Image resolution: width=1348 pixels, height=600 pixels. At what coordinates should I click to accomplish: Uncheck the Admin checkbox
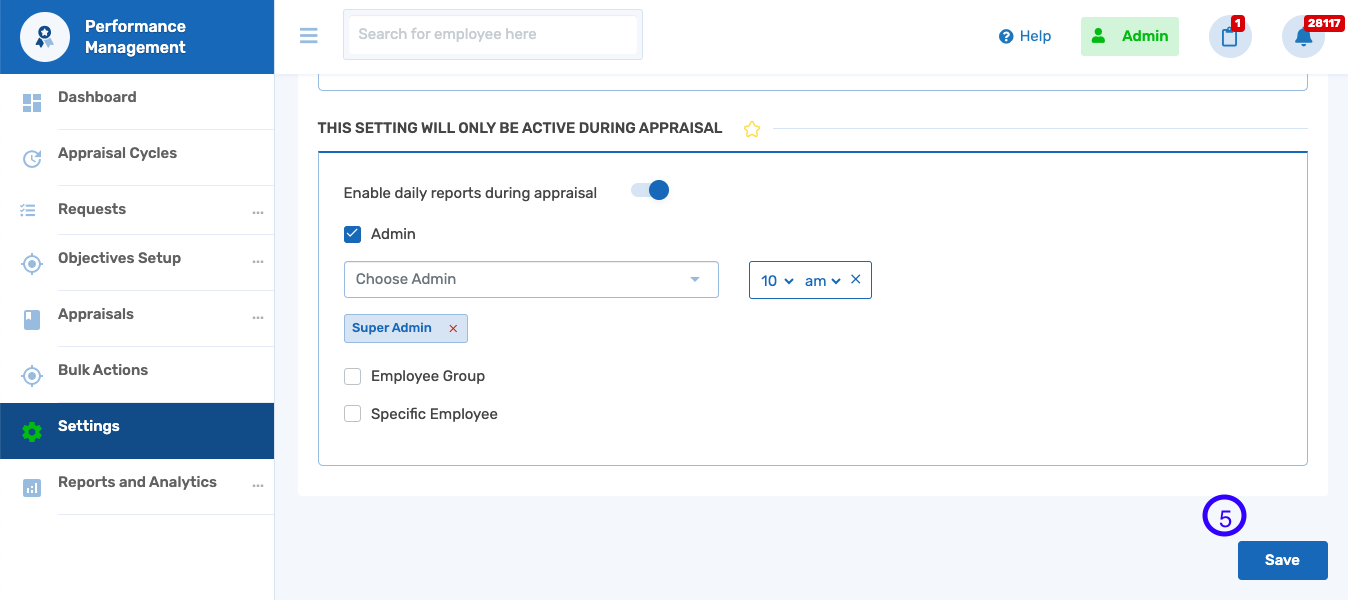[x=352, y=233]
